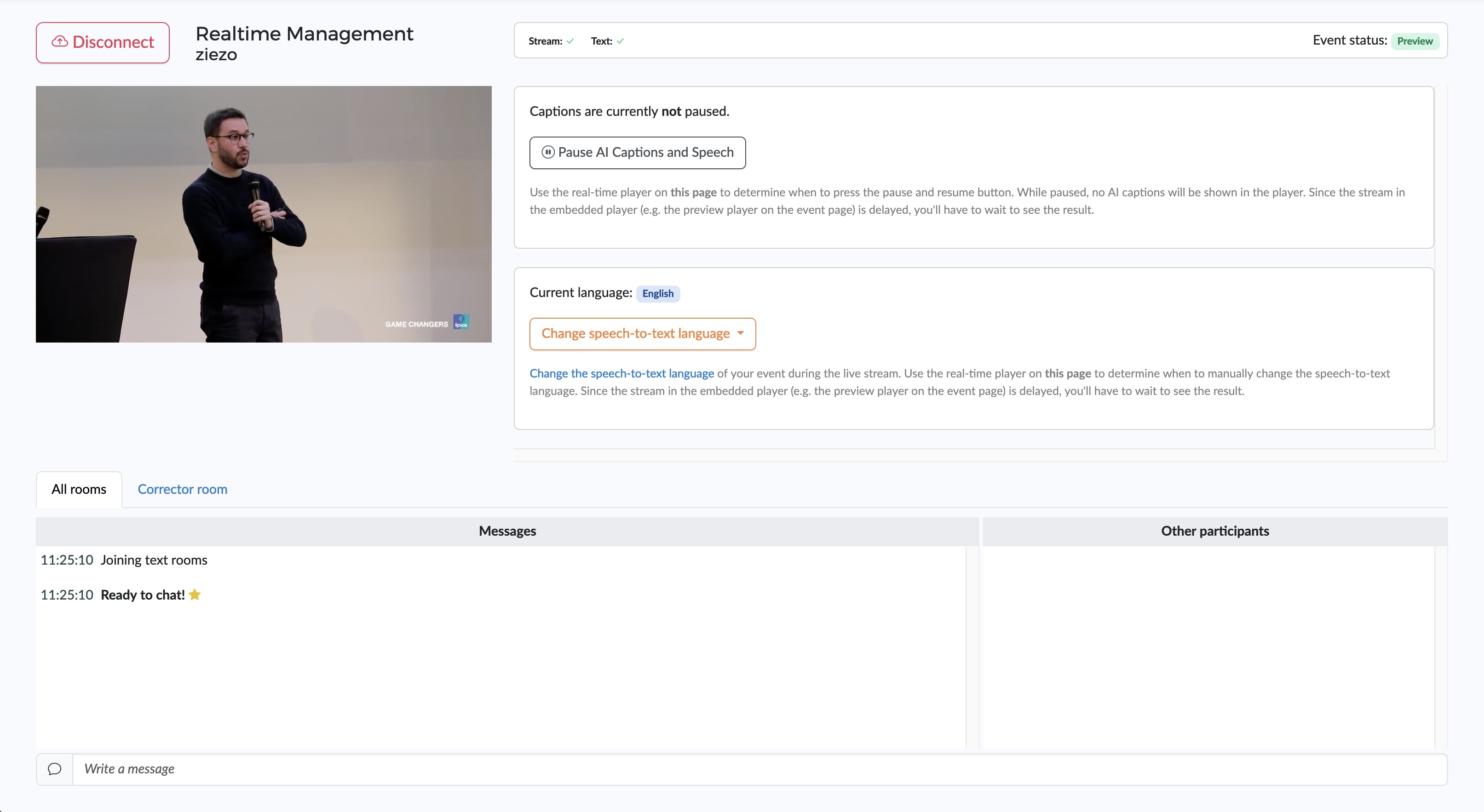Click the 'Current language:' label
1484x812 pixels.
pos(581,293)
